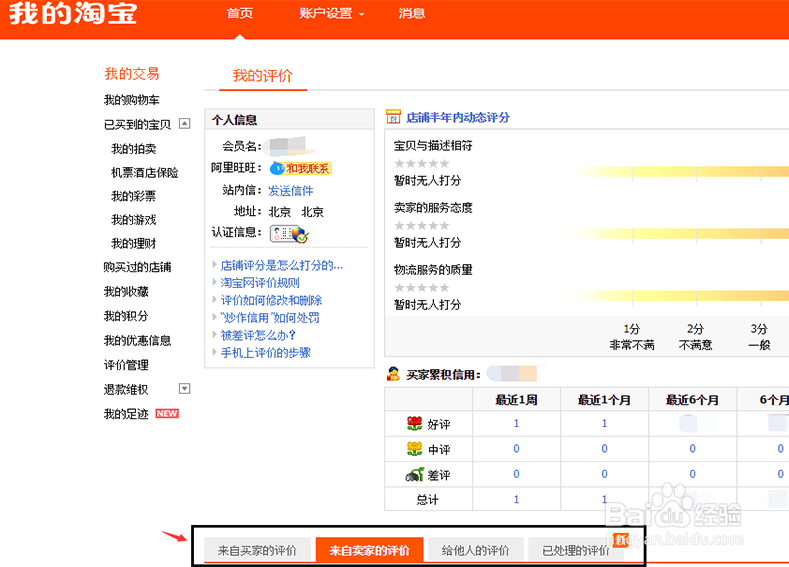Image resolution: width=789 pixels, height=567 pixels.
Task: Click 好评 count for 最近1周
Action: pyautogui.click(x=516, y=424)
